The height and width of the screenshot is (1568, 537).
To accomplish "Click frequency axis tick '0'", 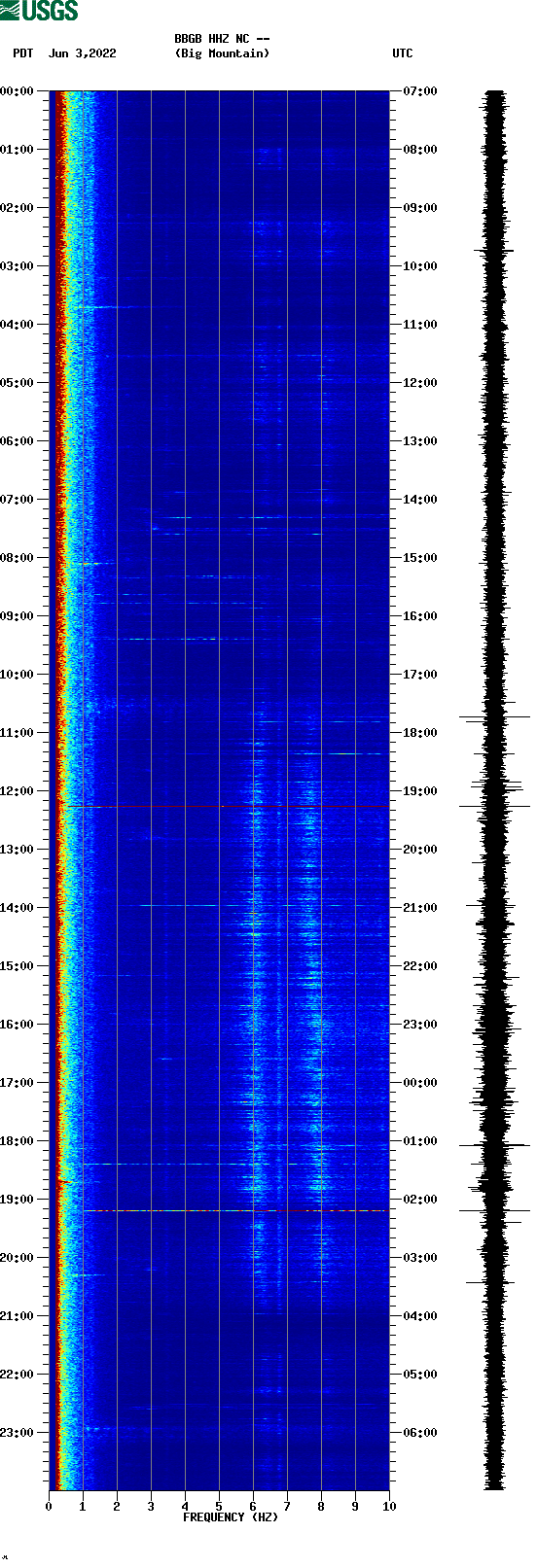I will coord(49,1507).
